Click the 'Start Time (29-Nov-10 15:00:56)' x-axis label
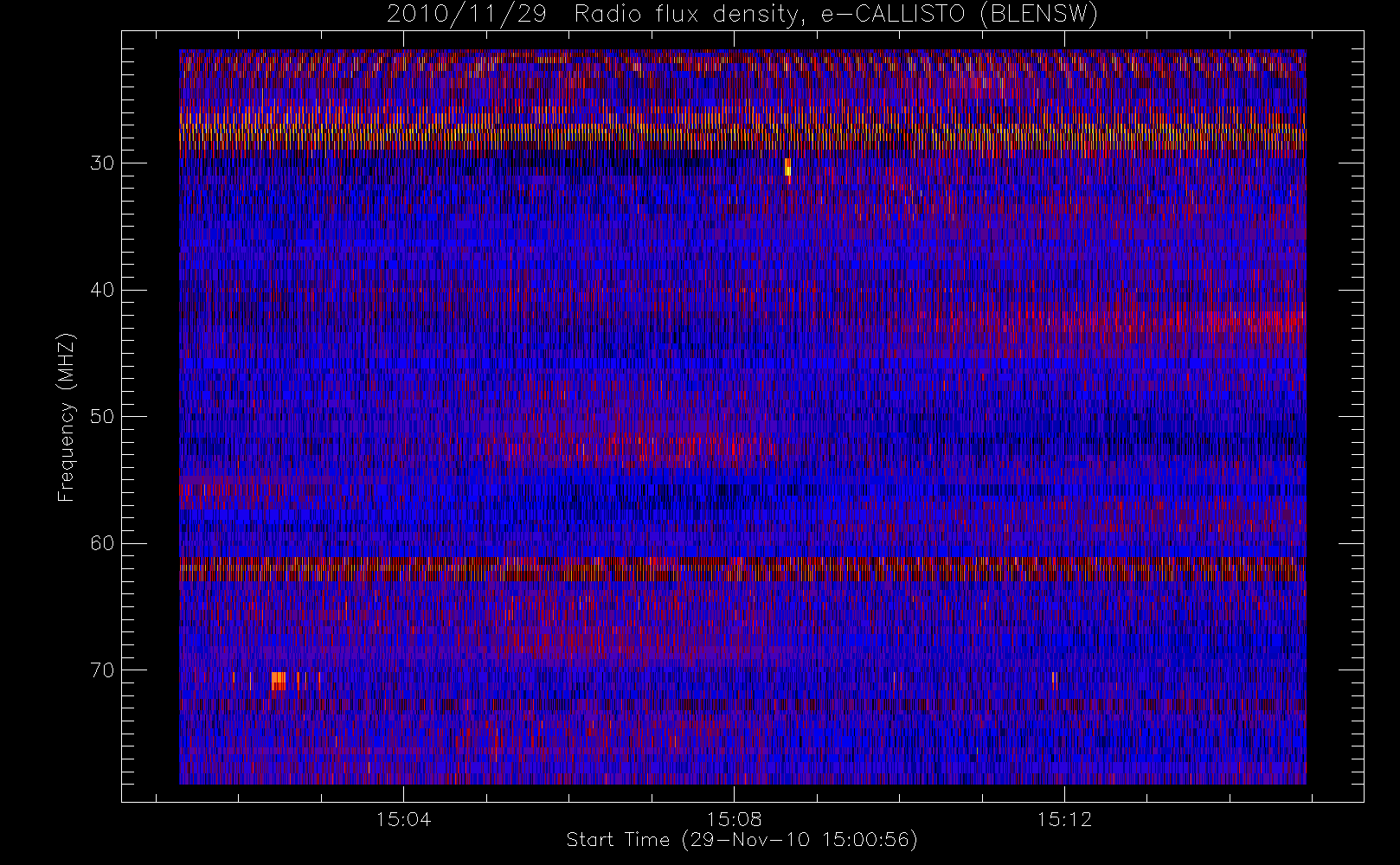 pyautogui.click(x=742, y=840)
